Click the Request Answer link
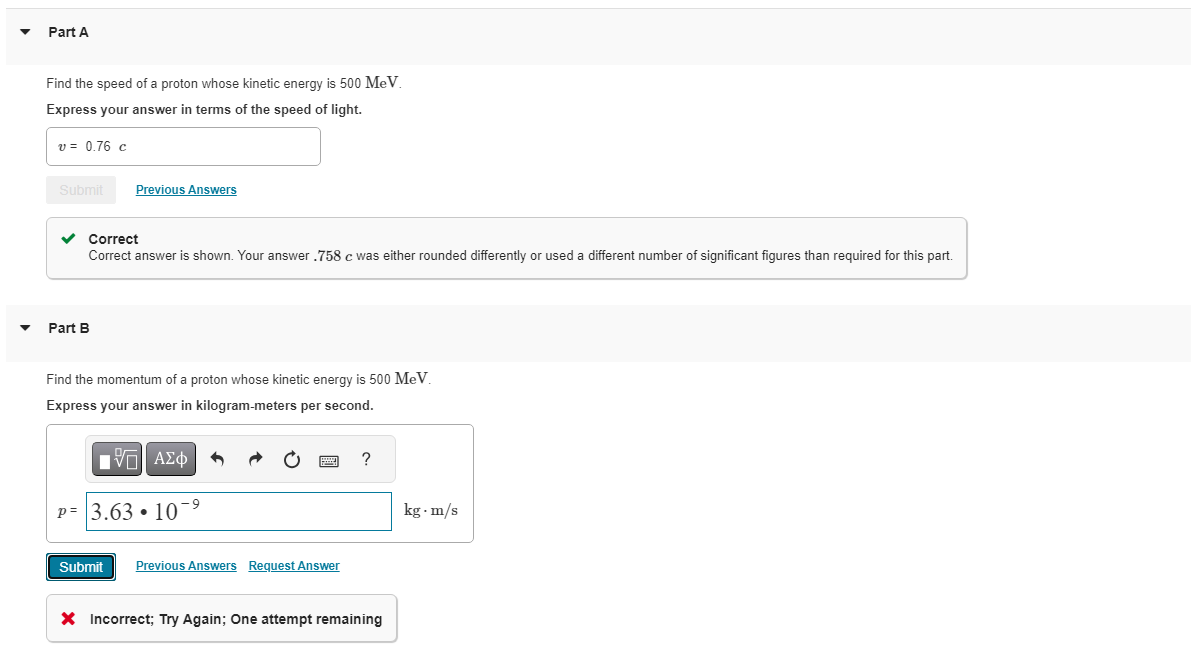Image resolution: width=1191 pixels, height=649 pixels. click(x=294, y=566)
